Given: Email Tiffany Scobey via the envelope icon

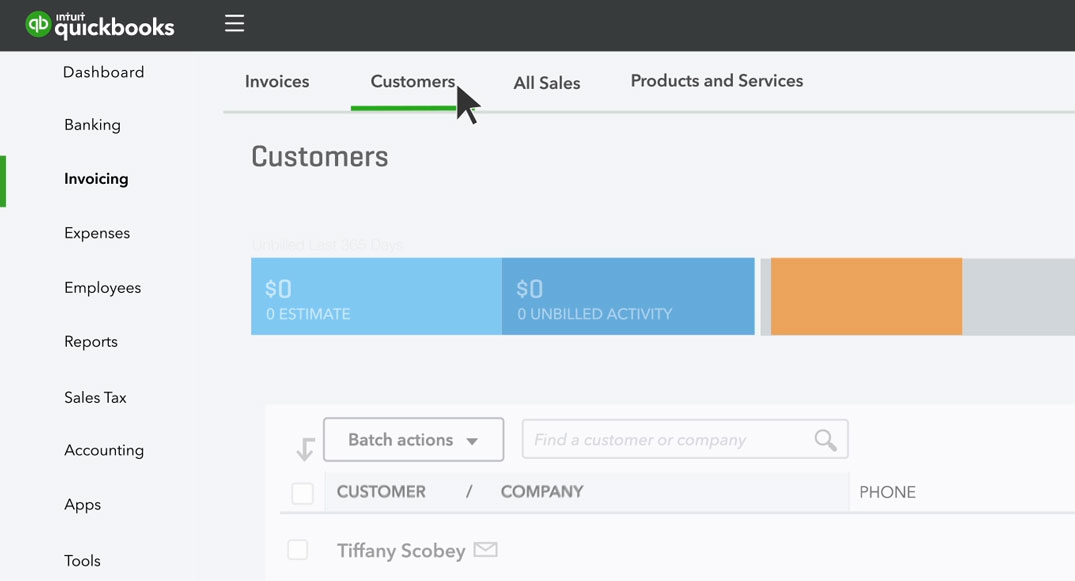Looking at the screenshot, I should point(486,548).
